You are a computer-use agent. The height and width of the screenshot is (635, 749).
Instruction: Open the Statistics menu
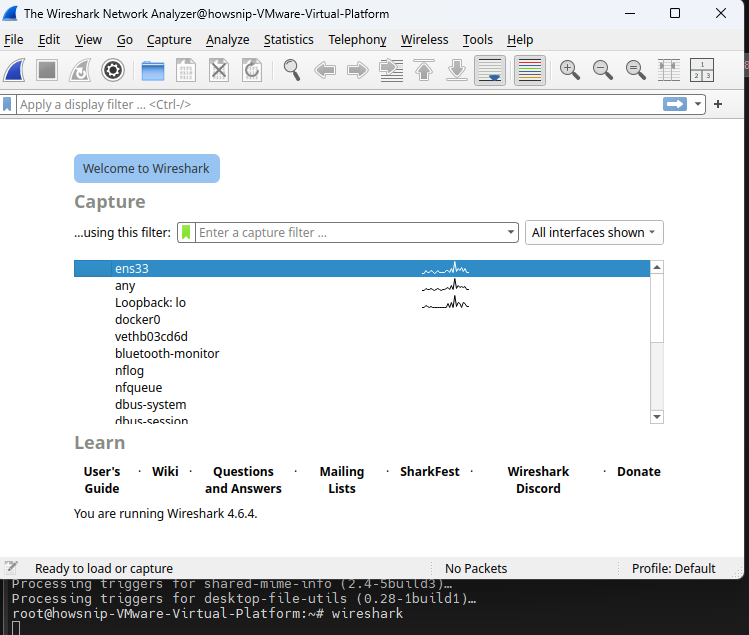point(289,40)
